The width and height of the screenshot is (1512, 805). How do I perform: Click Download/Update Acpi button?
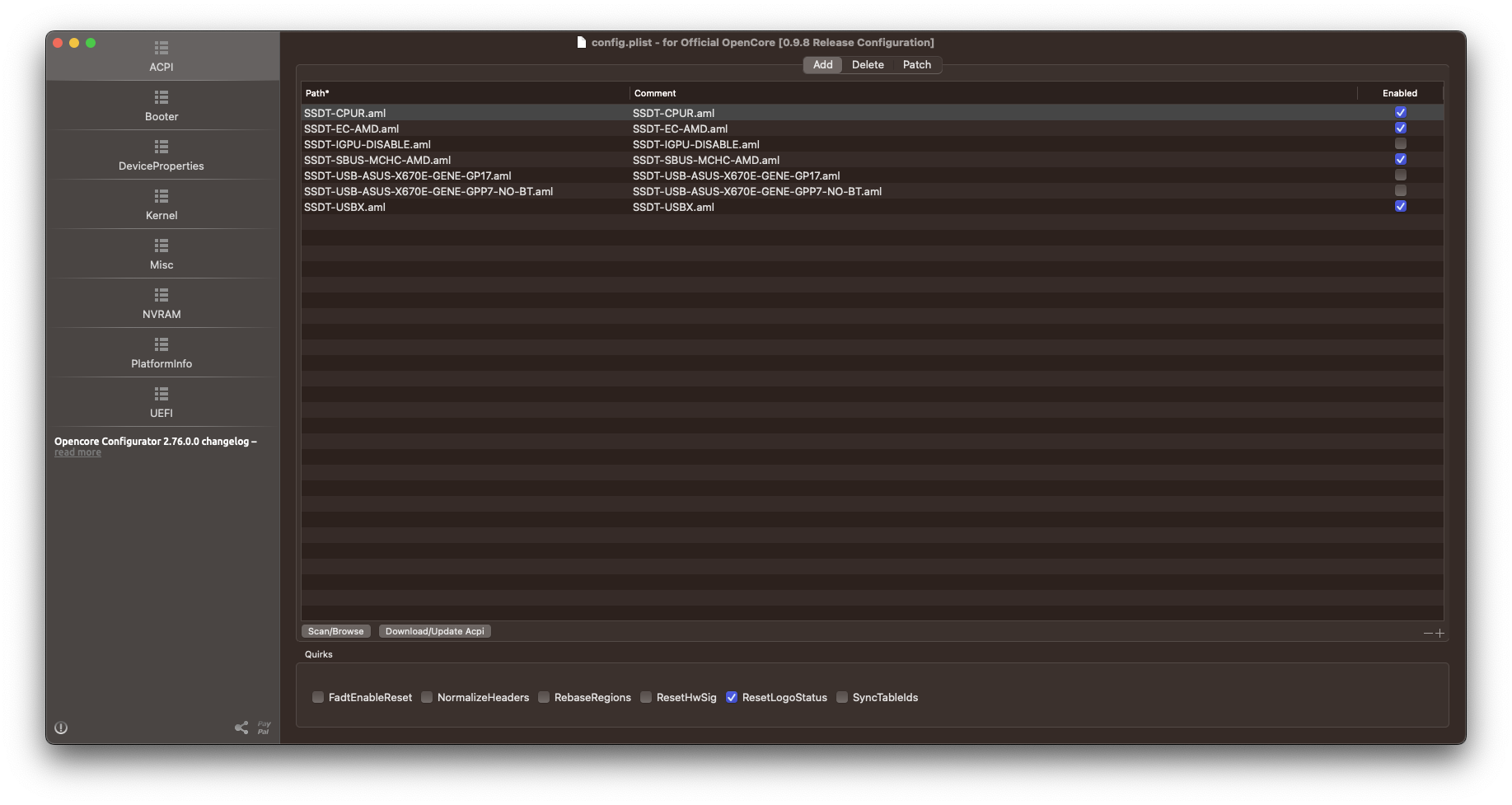pyautogui.click(x=435, y=631)
